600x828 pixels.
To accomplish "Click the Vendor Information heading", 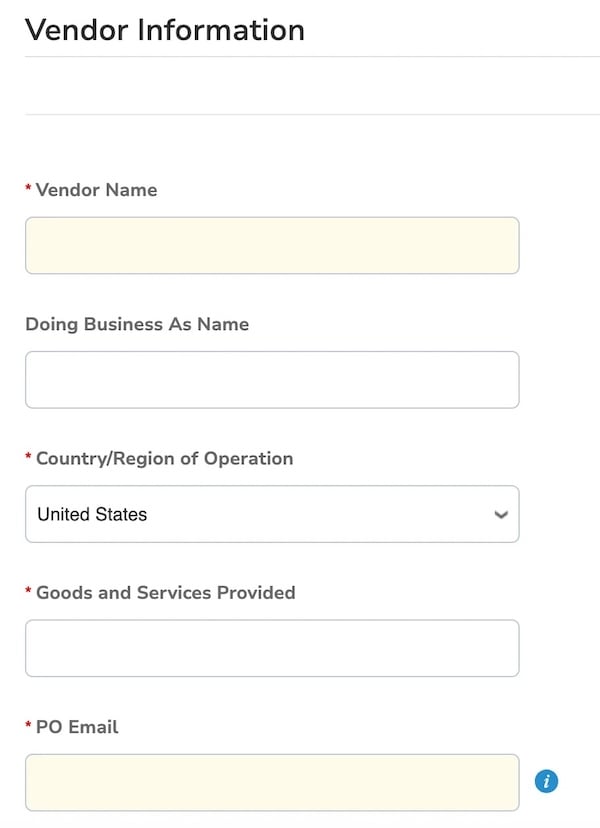I will tap(165, 30).
